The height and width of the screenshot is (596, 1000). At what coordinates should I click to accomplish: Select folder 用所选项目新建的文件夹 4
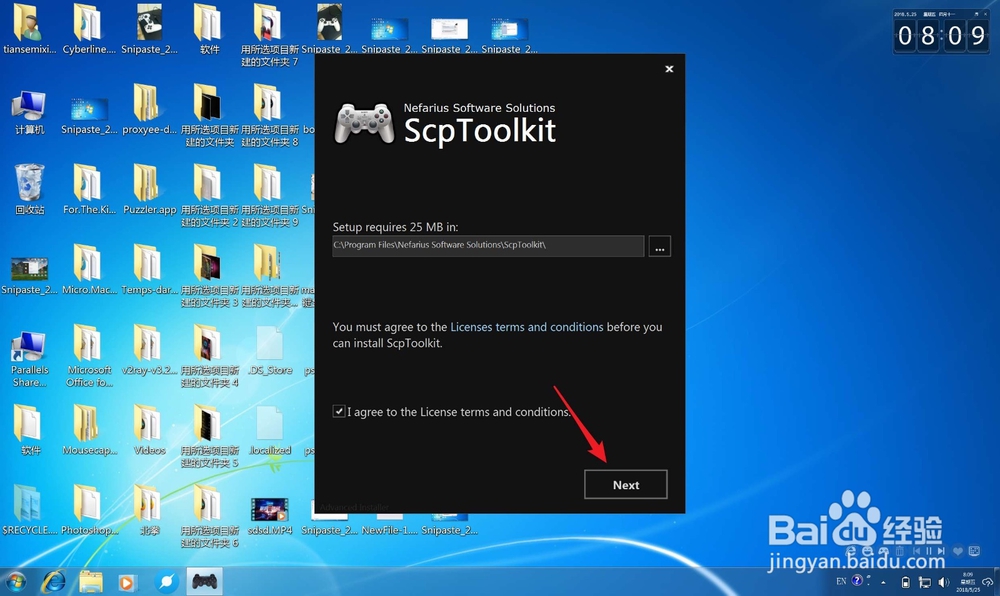click(209, 356)
